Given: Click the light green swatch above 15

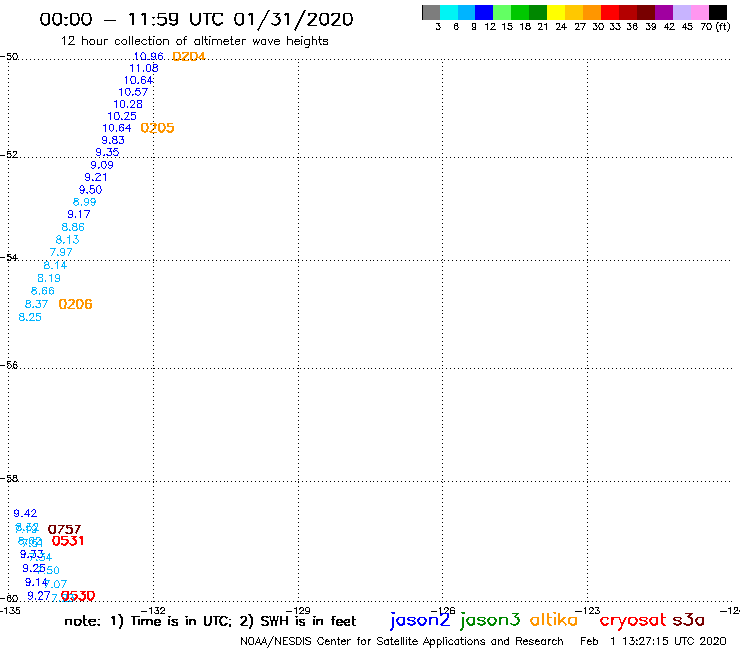Looking at the screenshot, I should [x=502, y=12].
